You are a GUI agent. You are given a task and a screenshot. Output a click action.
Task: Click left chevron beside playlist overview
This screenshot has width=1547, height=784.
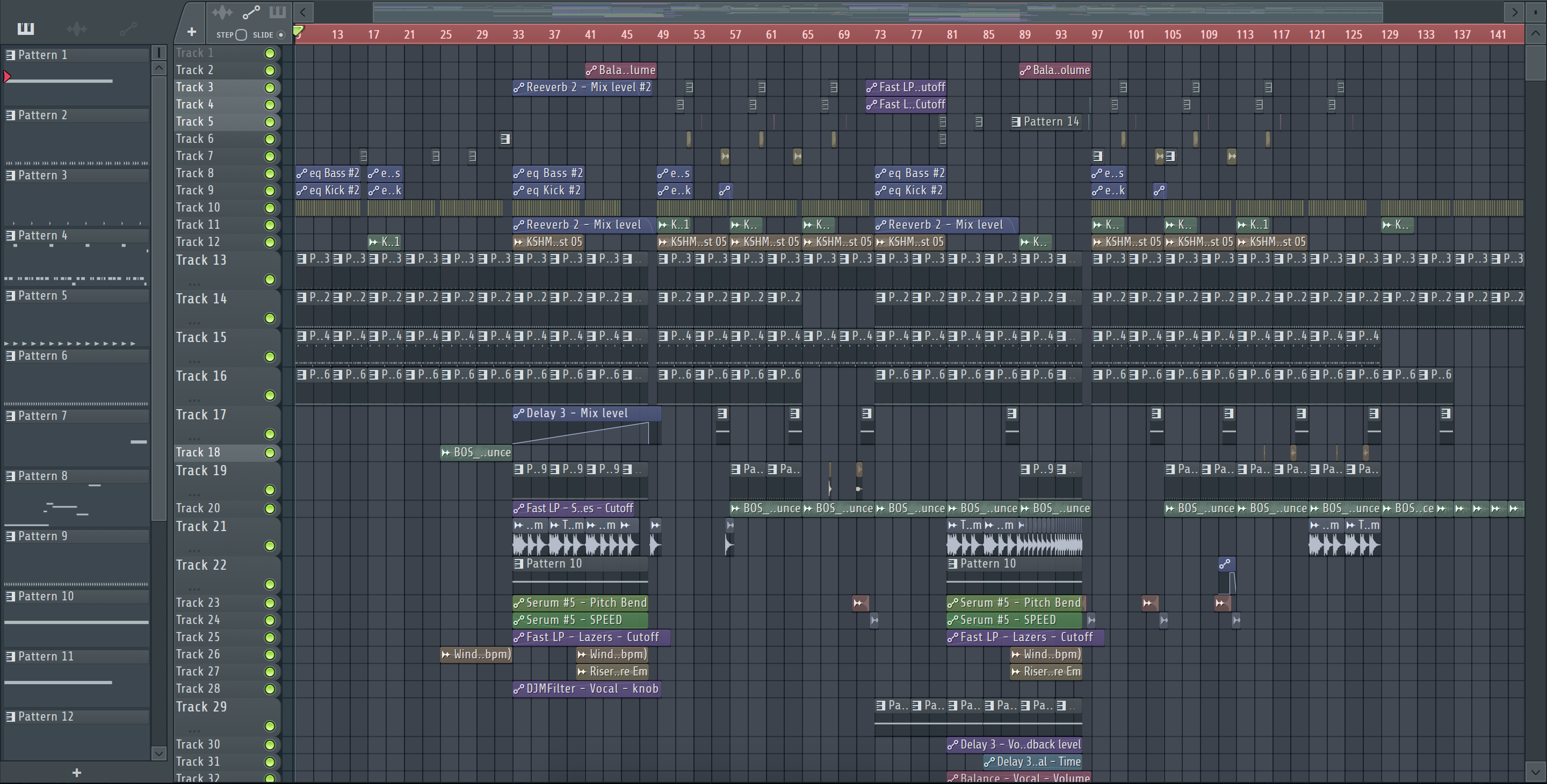(x=303, y=11)
